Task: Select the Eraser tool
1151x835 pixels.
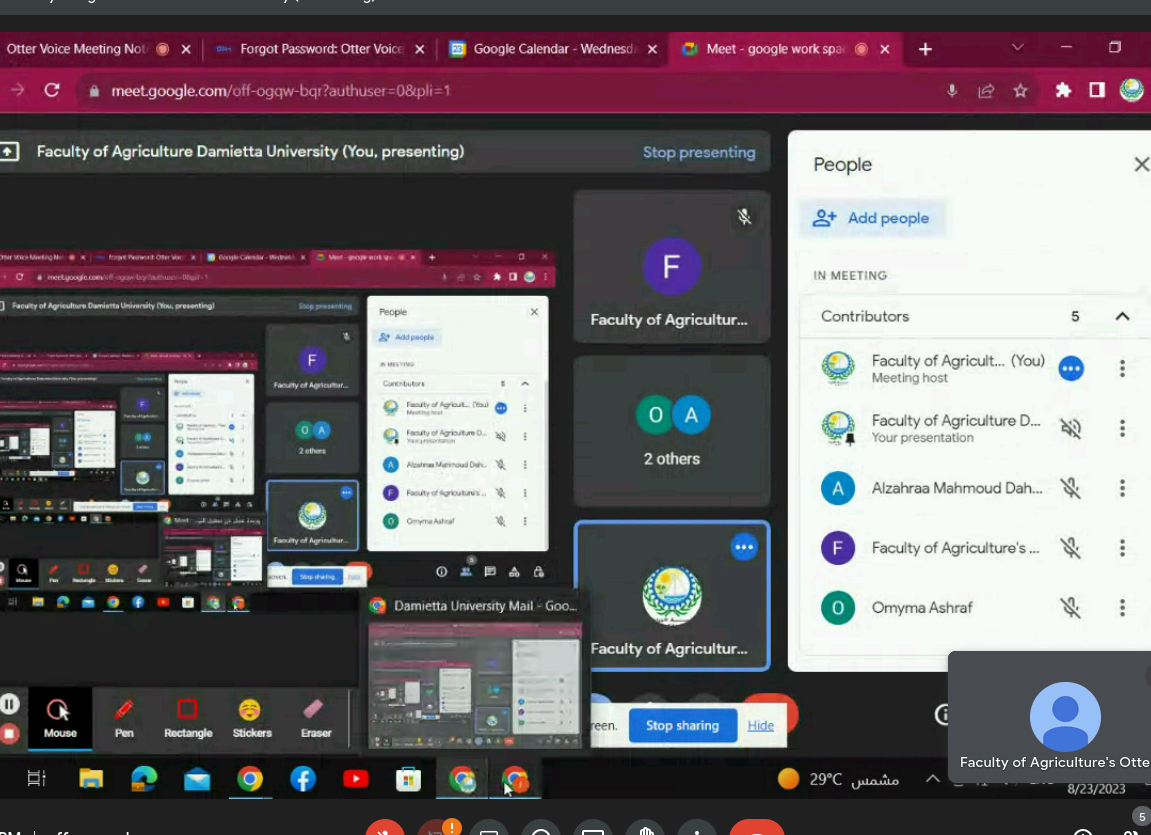Action: 316,718
